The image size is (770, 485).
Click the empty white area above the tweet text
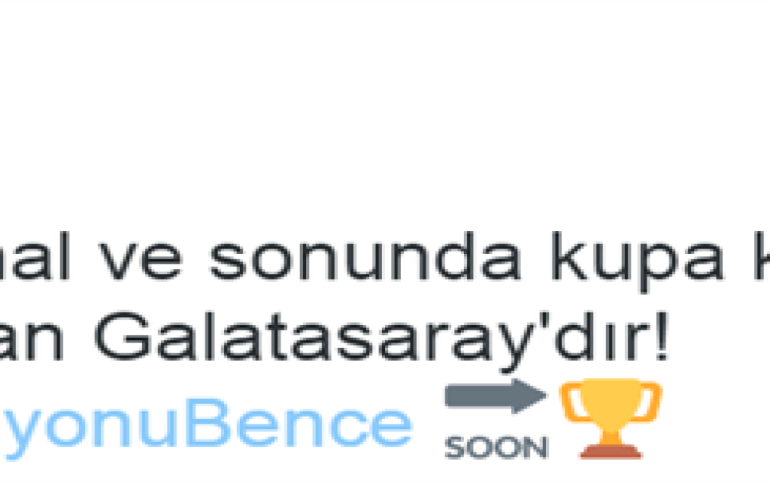[385, 108]
